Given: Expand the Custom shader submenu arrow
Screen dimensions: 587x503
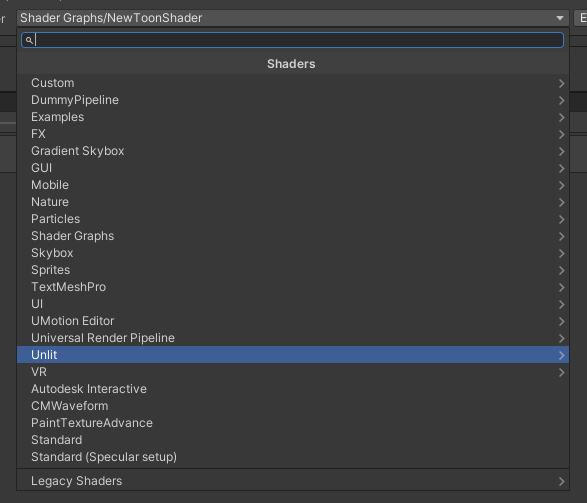Looking at the screenshot, I should coord(561,83).
